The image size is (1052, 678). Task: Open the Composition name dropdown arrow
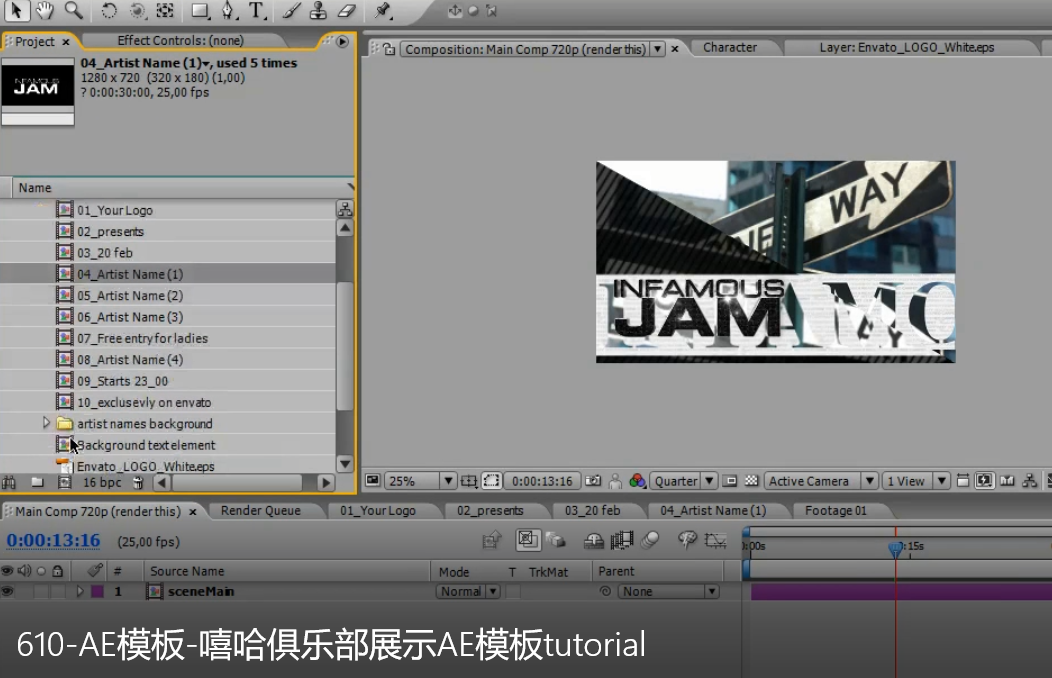pyautogui.click(x=658, y=49)
